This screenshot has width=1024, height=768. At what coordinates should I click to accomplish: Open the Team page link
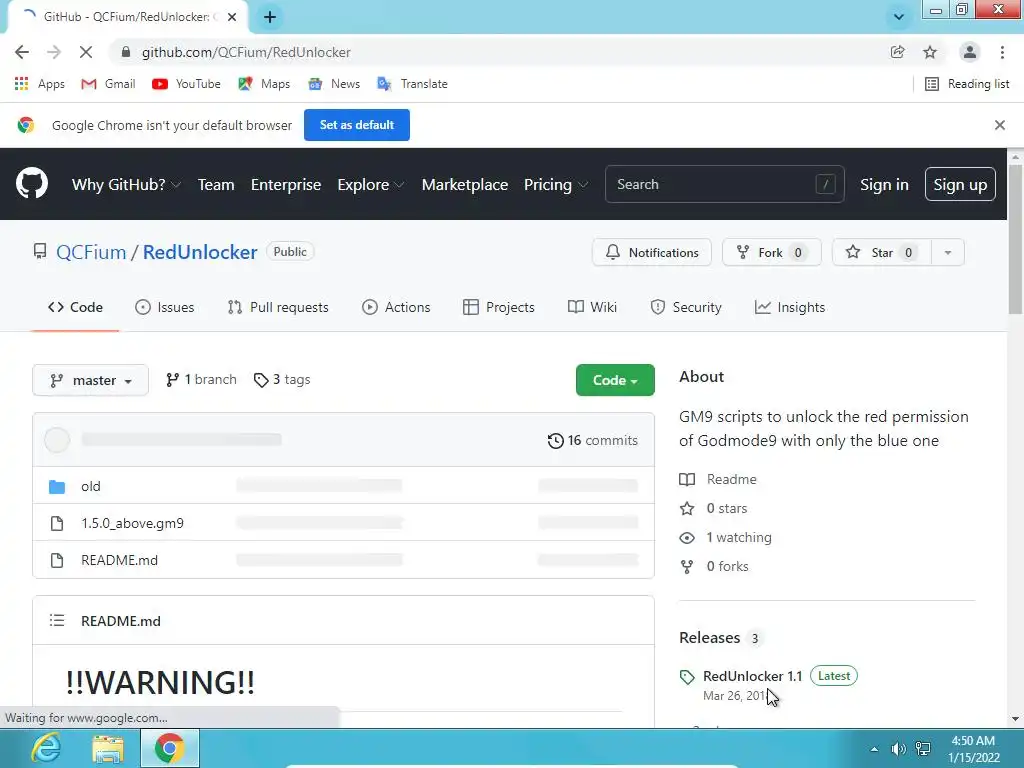216,184
